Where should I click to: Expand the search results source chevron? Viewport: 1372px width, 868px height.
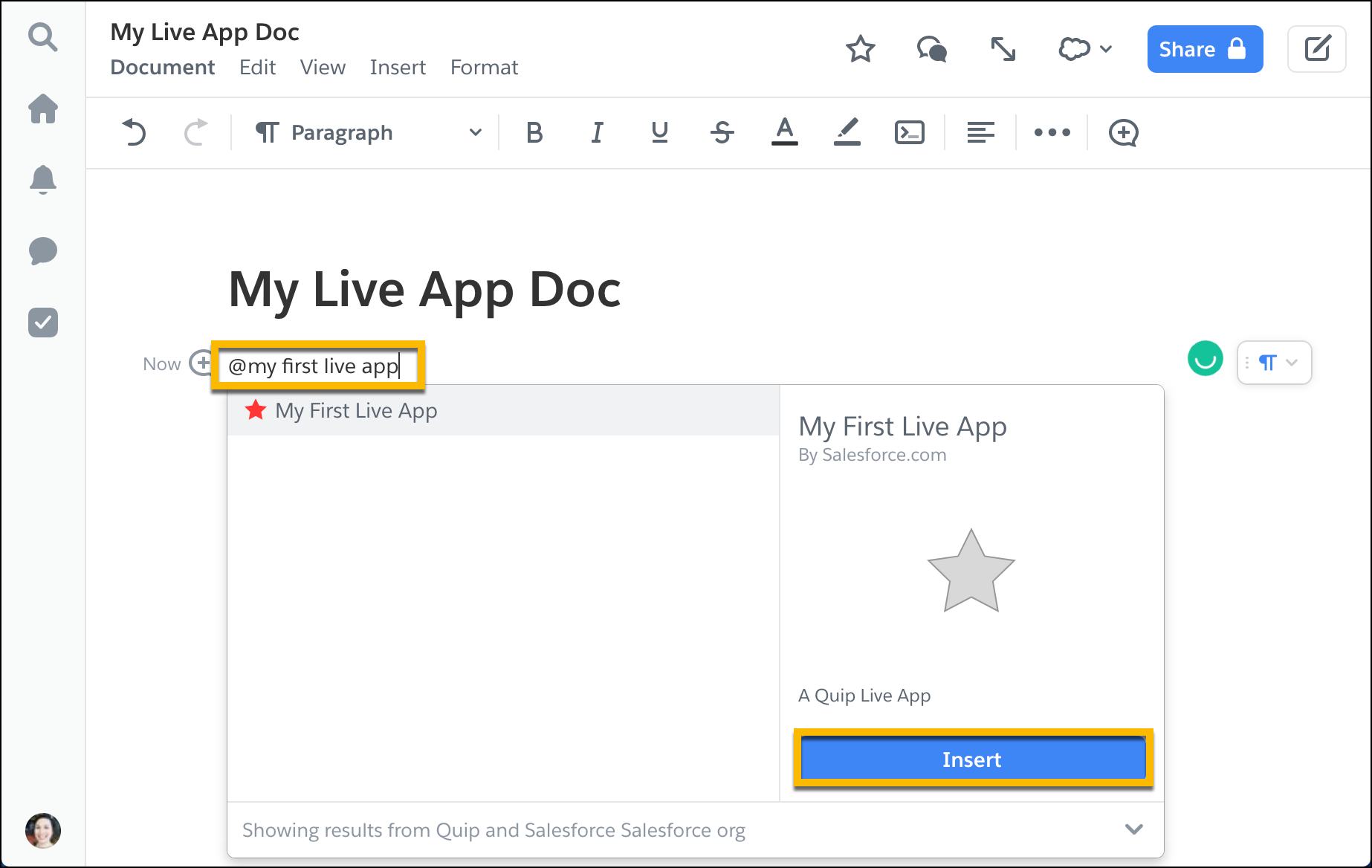click(x=1133, y=829)
